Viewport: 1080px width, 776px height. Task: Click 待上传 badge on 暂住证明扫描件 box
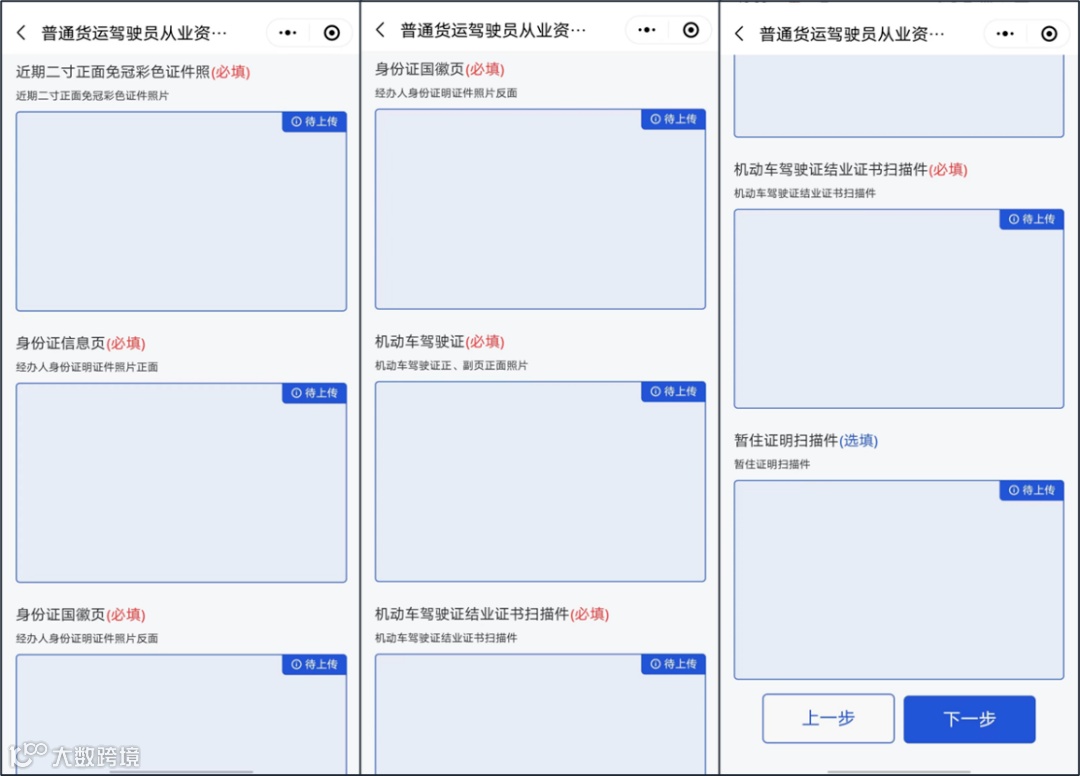[1032, 490]
